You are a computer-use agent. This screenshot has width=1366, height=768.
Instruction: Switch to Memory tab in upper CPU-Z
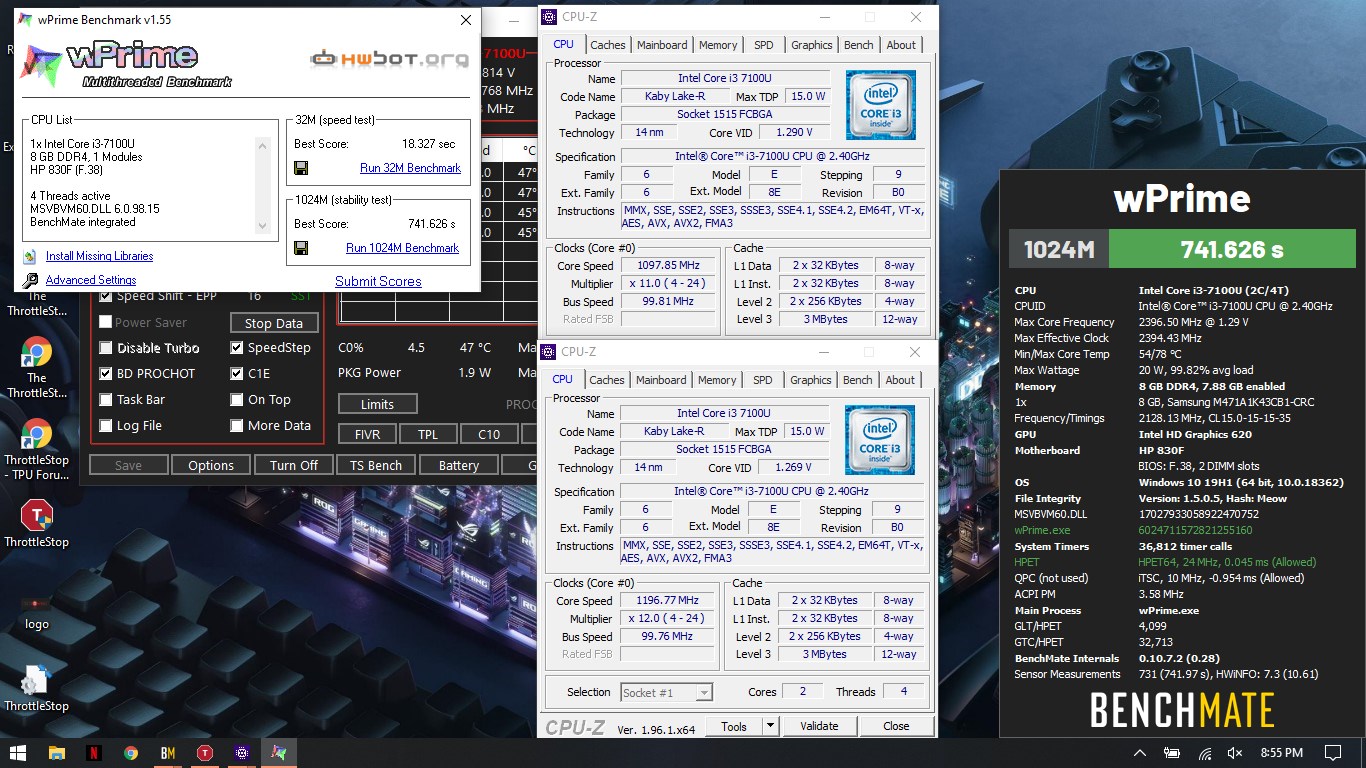718,45
